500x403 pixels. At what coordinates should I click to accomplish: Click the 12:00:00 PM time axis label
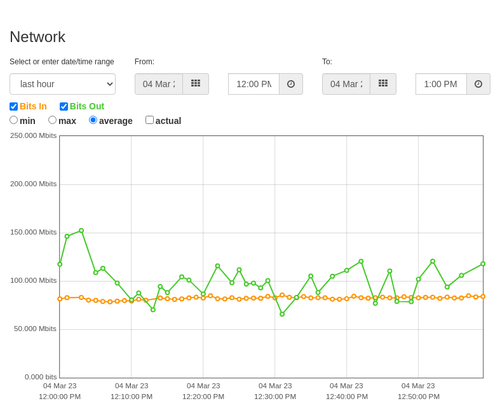pos(60,397)
